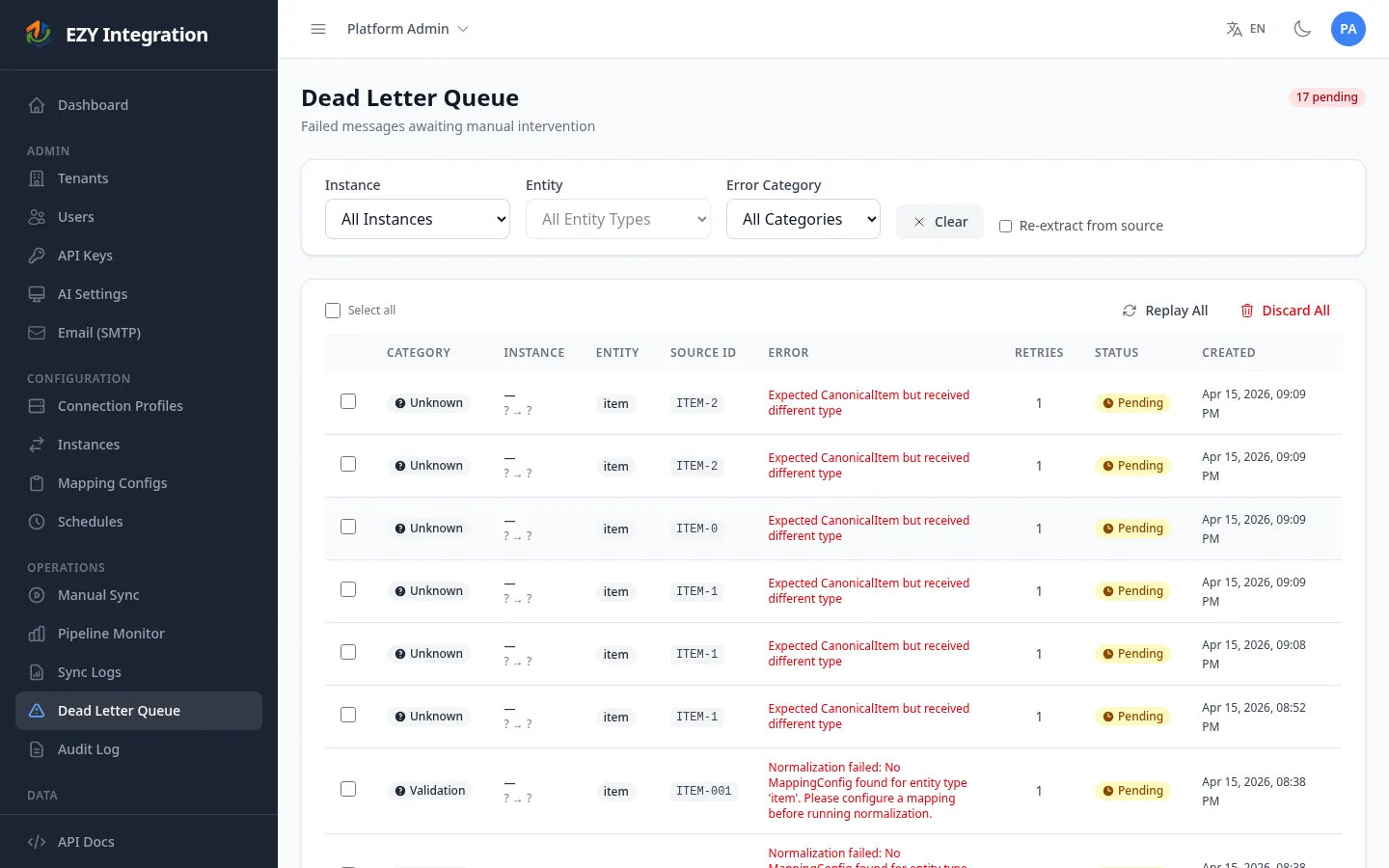The image size is (1389, 868).
Task: Open the All Instances dropdown
Action: click(x=418, y=219)
